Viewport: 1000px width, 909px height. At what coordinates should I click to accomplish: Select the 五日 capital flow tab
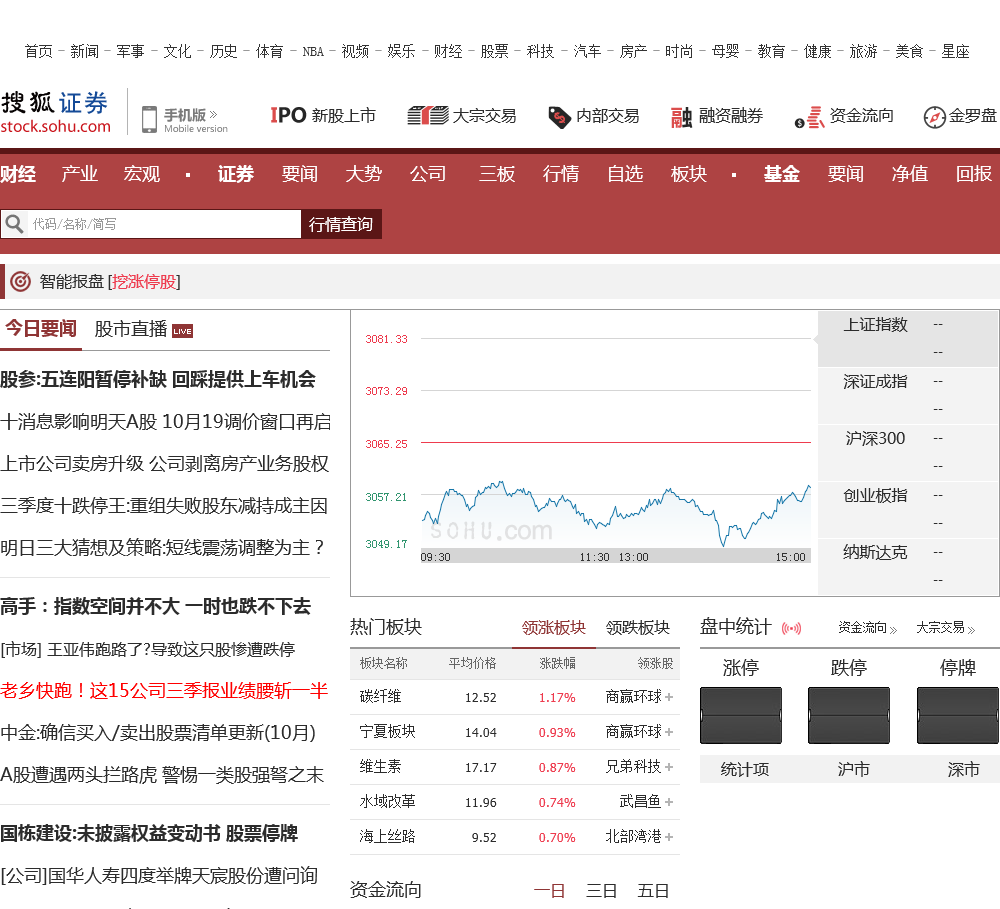[653, 891]
